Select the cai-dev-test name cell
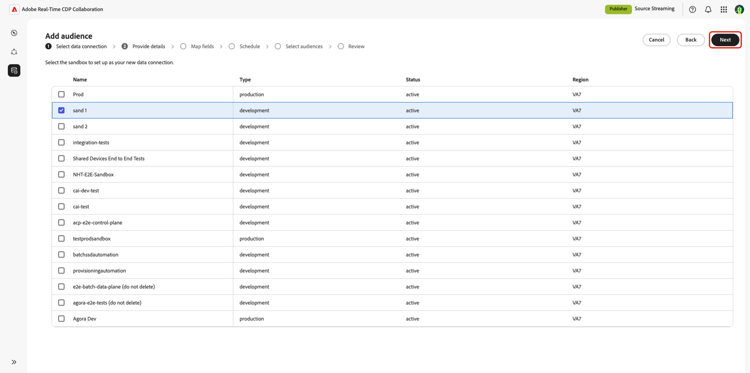The height and width of the screenshot is (373, 750). click(86, 191)
